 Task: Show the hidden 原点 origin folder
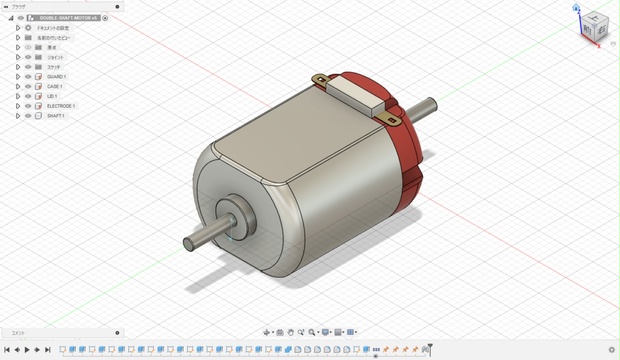[28, 47]
